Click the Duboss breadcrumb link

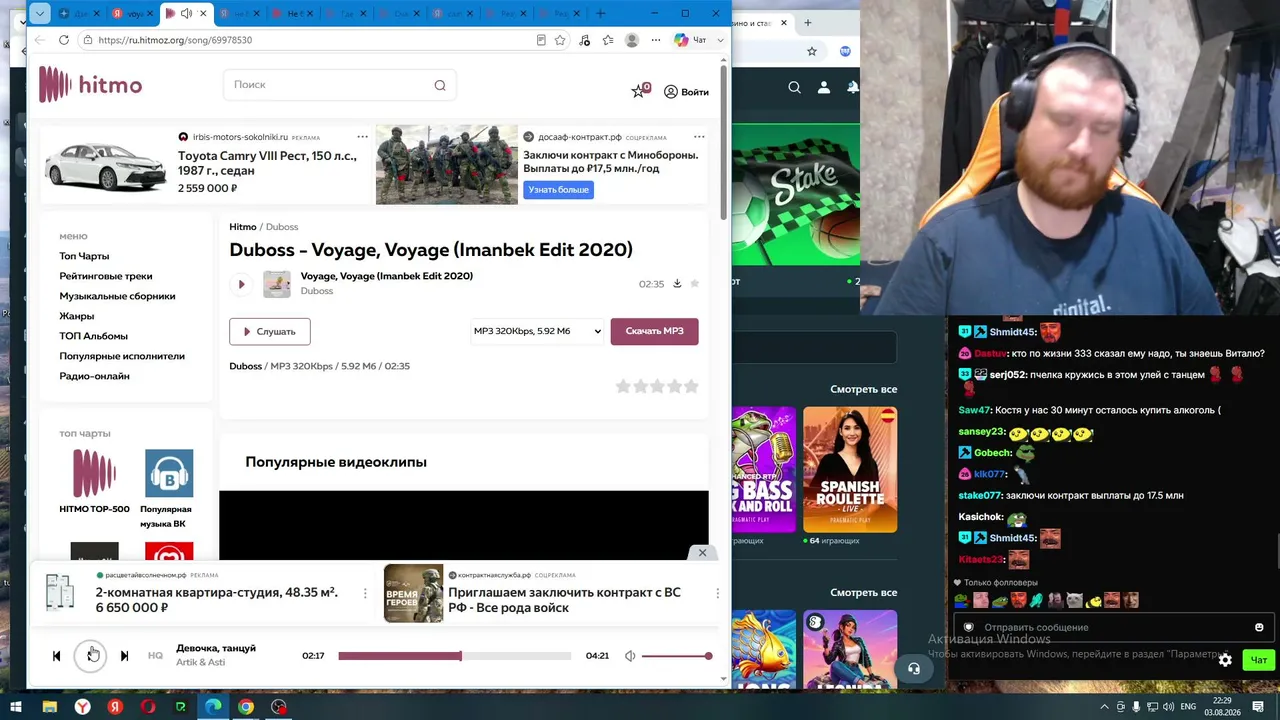click(282, 227)
